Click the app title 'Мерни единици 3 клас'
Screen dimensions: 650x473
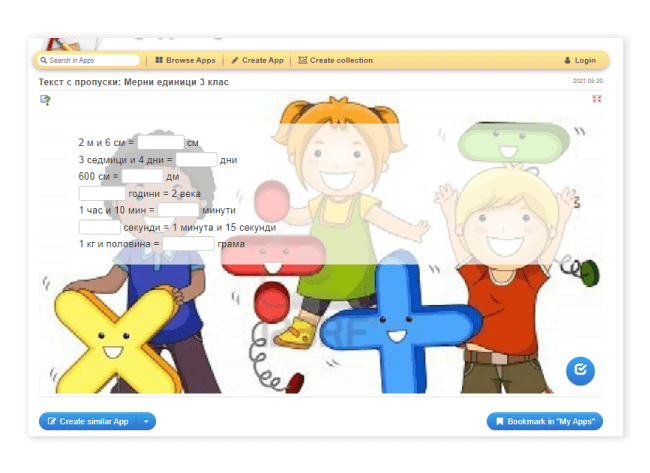tap(133, 82)
